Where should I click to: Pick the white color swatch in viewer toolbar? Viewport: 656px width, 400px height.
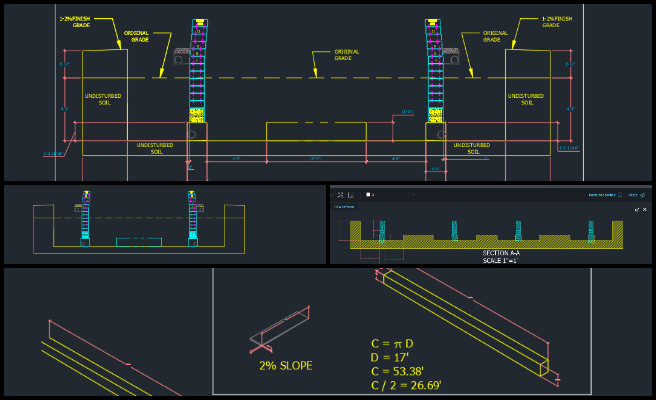[x=368, y=195]
